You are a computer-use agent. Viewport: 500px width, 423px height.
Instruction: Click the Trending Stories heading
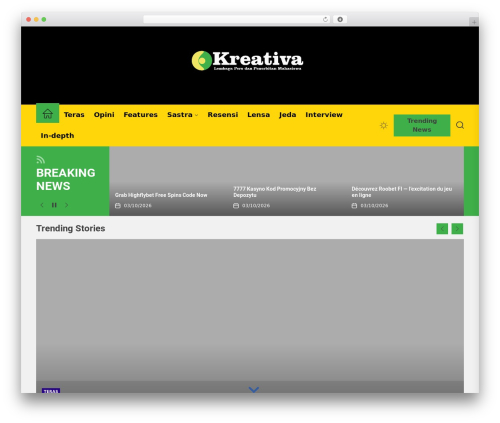click(x=71, y=228)
